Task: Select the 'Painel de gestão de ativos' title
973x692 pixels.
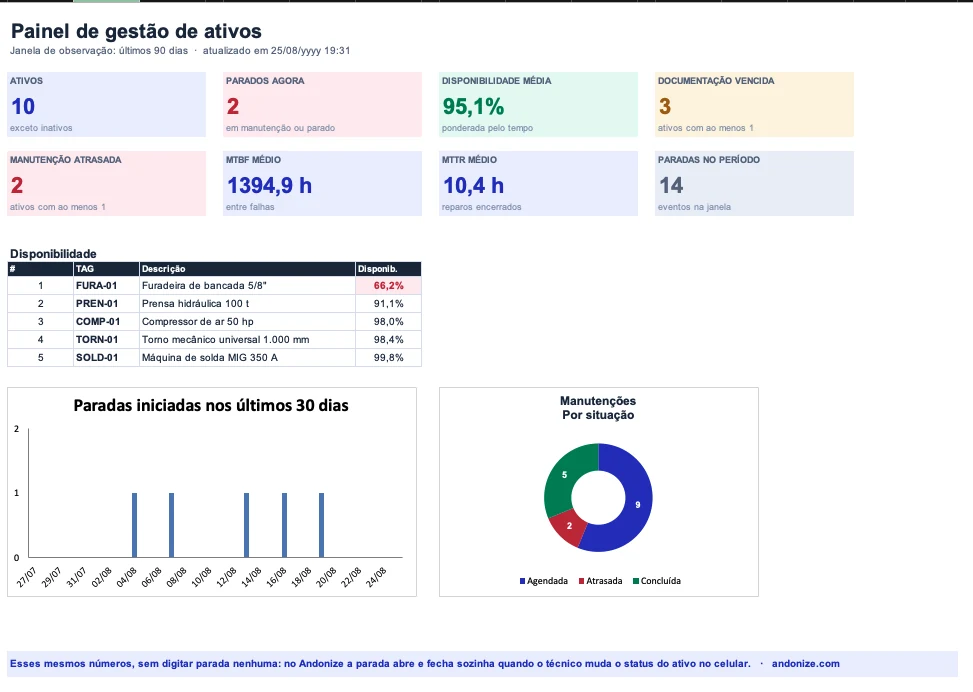Action: pyautogui.click(x=136, y=31)
